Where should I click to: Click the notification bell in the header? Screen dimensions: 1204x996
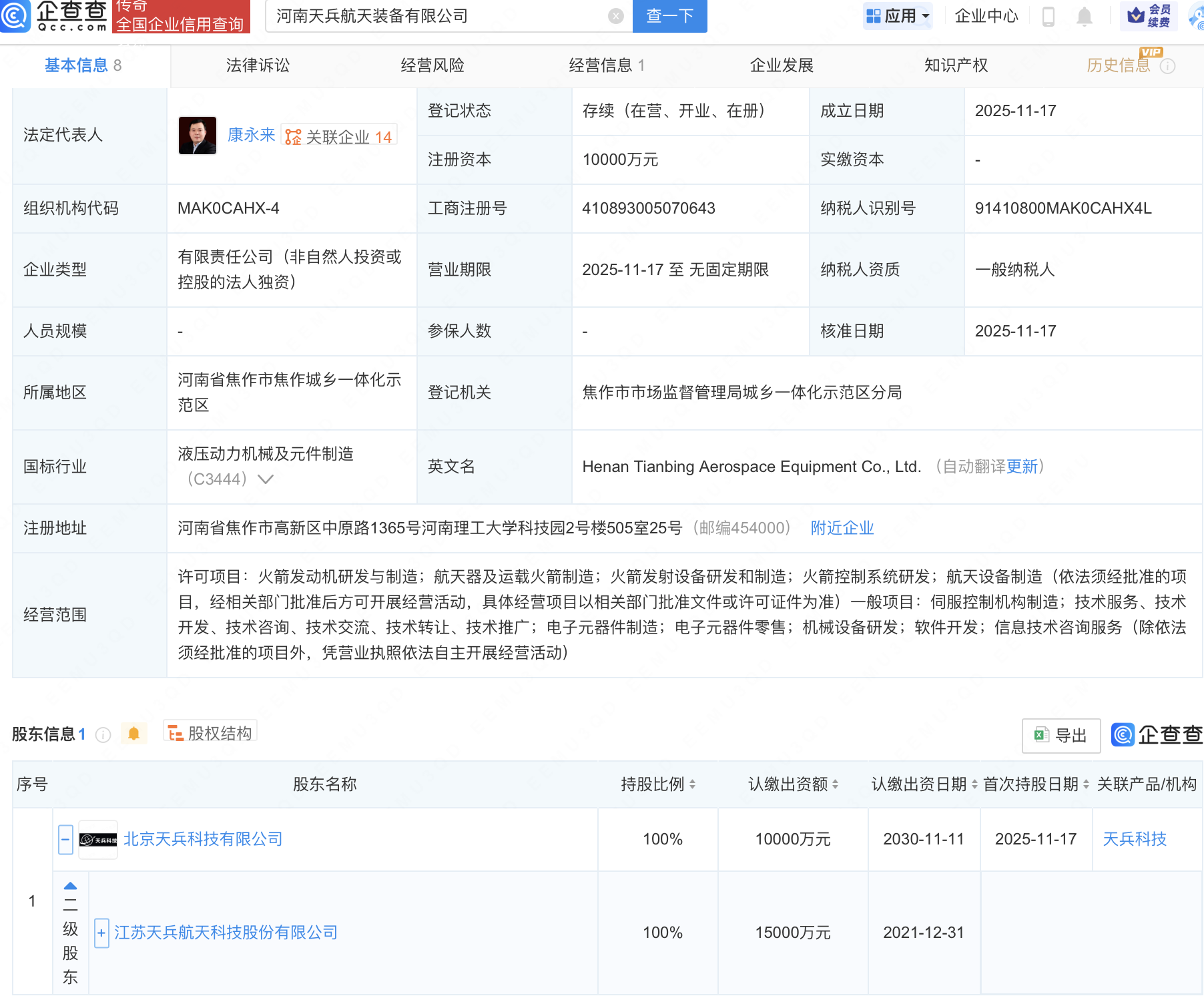(1085, 17)
